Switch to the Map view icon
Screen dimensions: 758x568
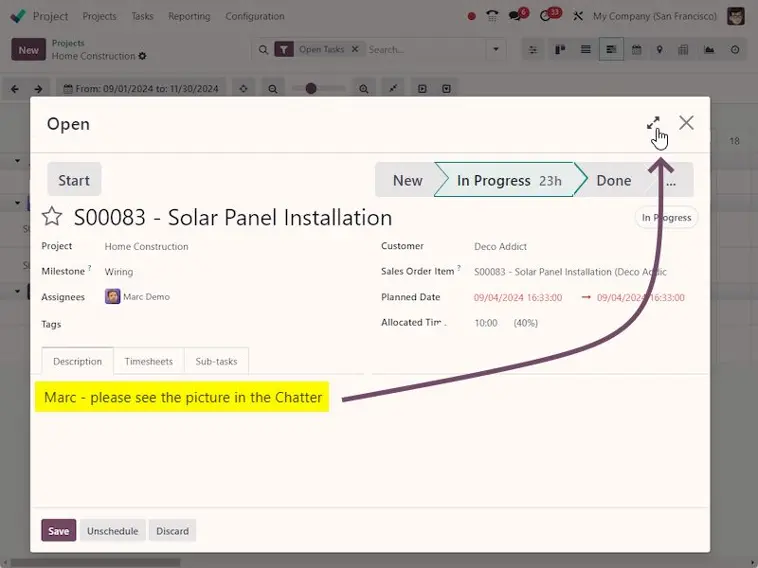pos(660,50)
